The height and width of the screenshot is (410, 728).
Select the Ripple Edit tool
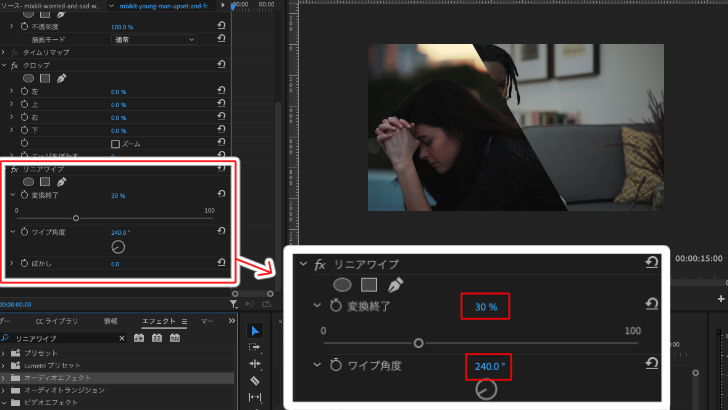(254, 364)
